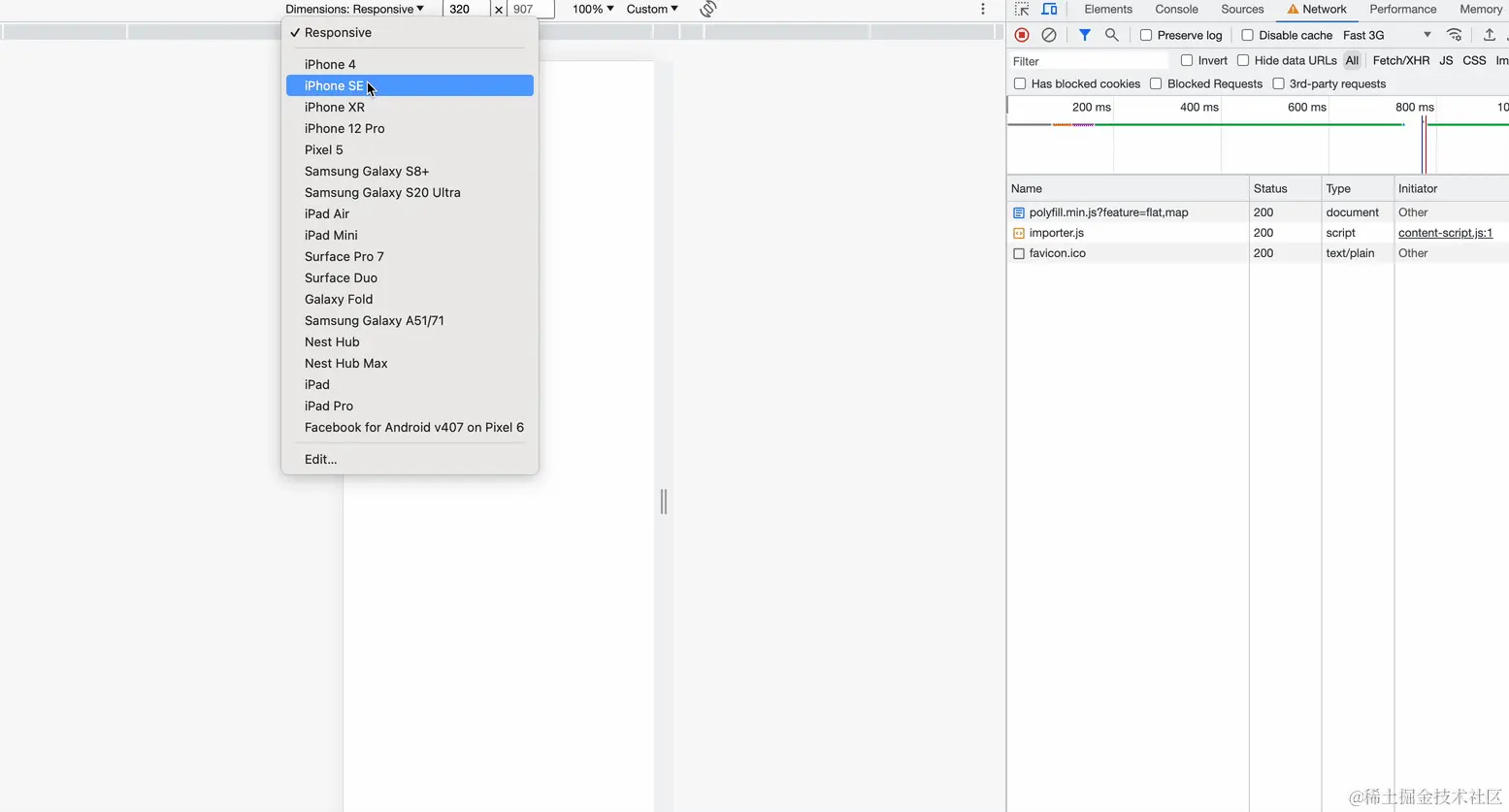Open network conditions wifi icon
1509x812 pixels.
(x=1455, y=35)
